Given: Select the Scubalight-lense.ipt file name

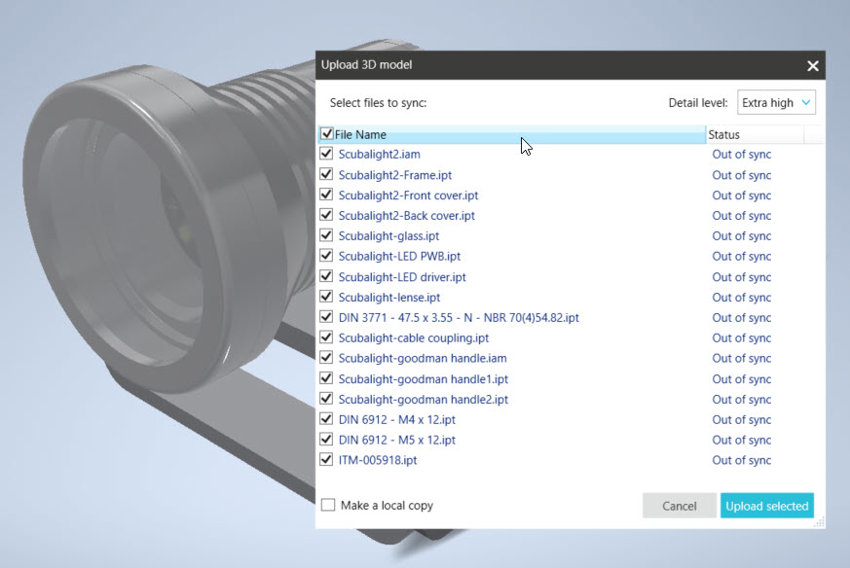Looking at the screenshot, I should coord(389,298).
